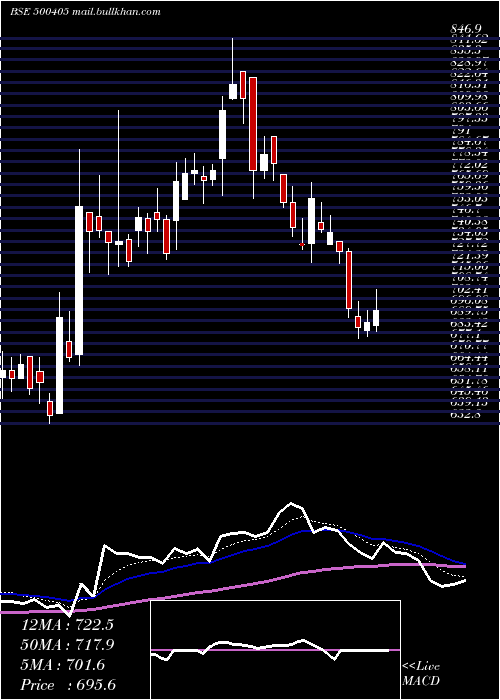Click the tallest white candle body

tap(79, 280)
